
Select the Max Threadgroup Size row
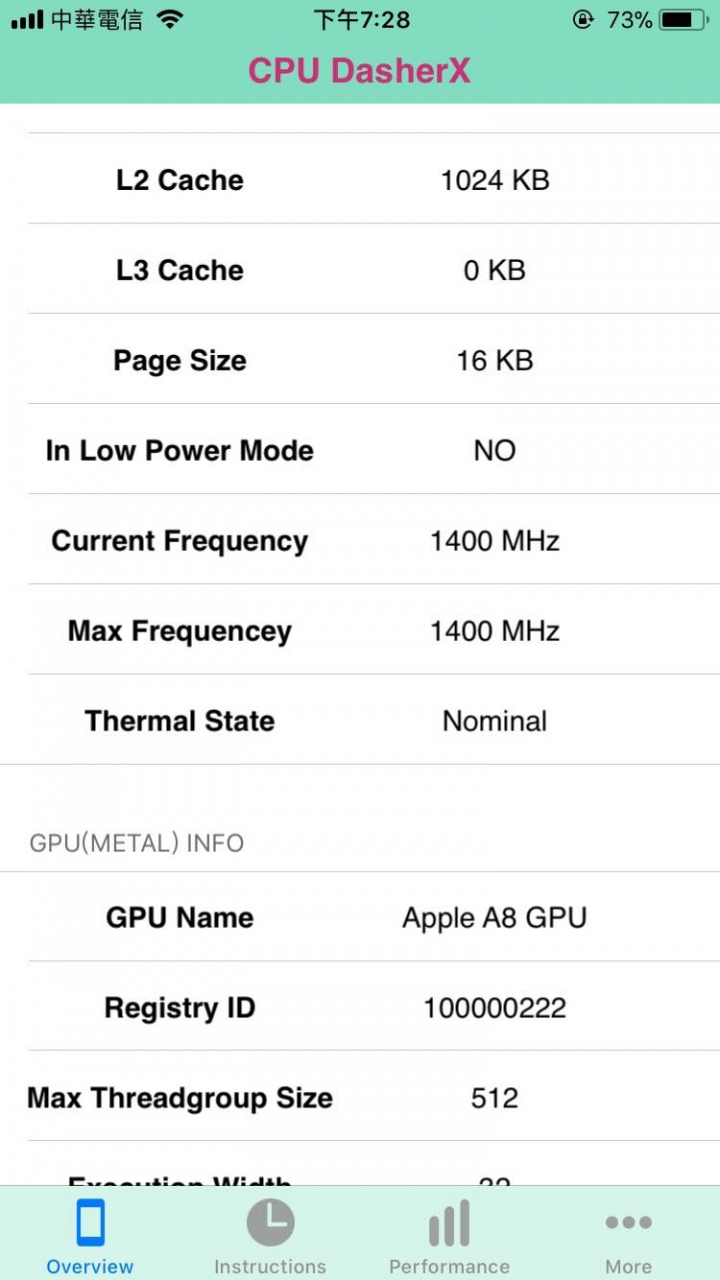pos(360,1097)
